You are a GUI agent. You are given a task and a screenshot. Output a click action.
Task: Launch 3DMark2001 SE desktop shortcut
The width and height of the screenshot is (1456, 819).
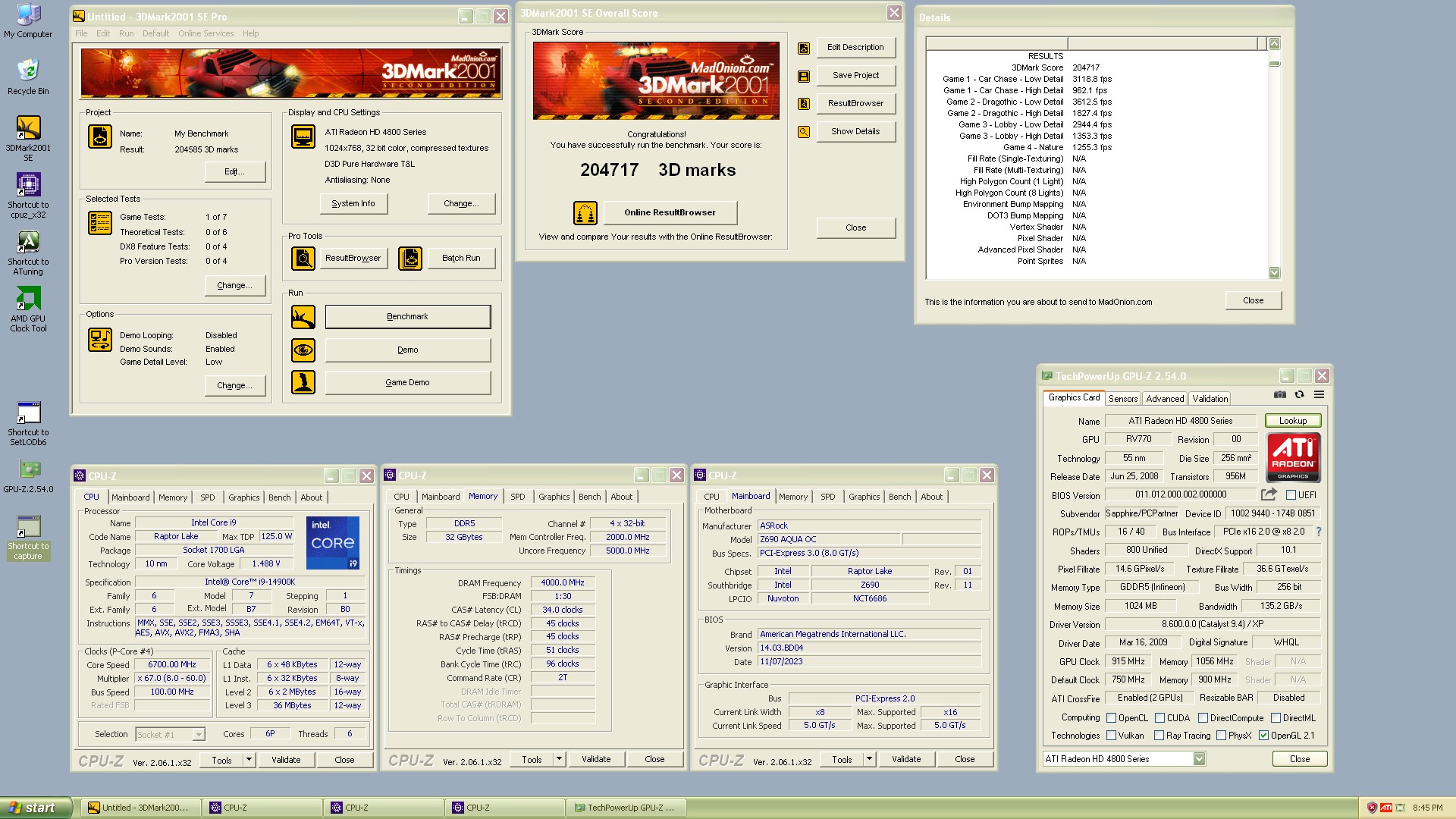pyautogui.click(x=28, y=138)
